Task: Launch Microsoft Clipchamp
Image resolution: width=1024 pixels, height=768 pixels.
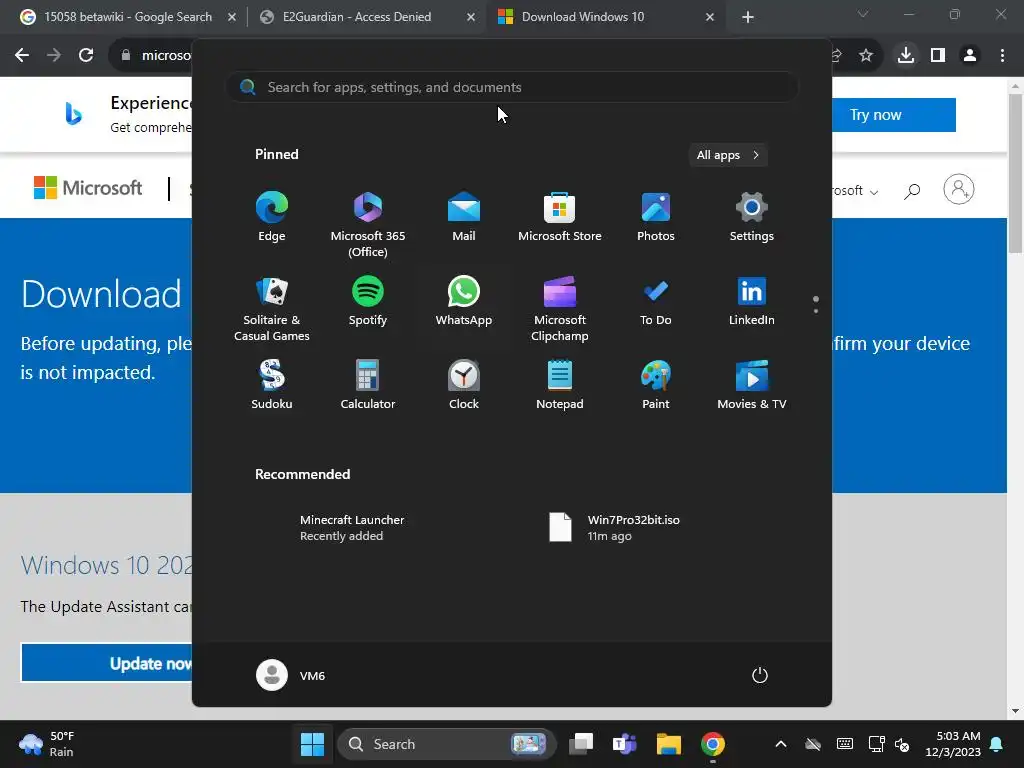Action: [x=560, y=309]
